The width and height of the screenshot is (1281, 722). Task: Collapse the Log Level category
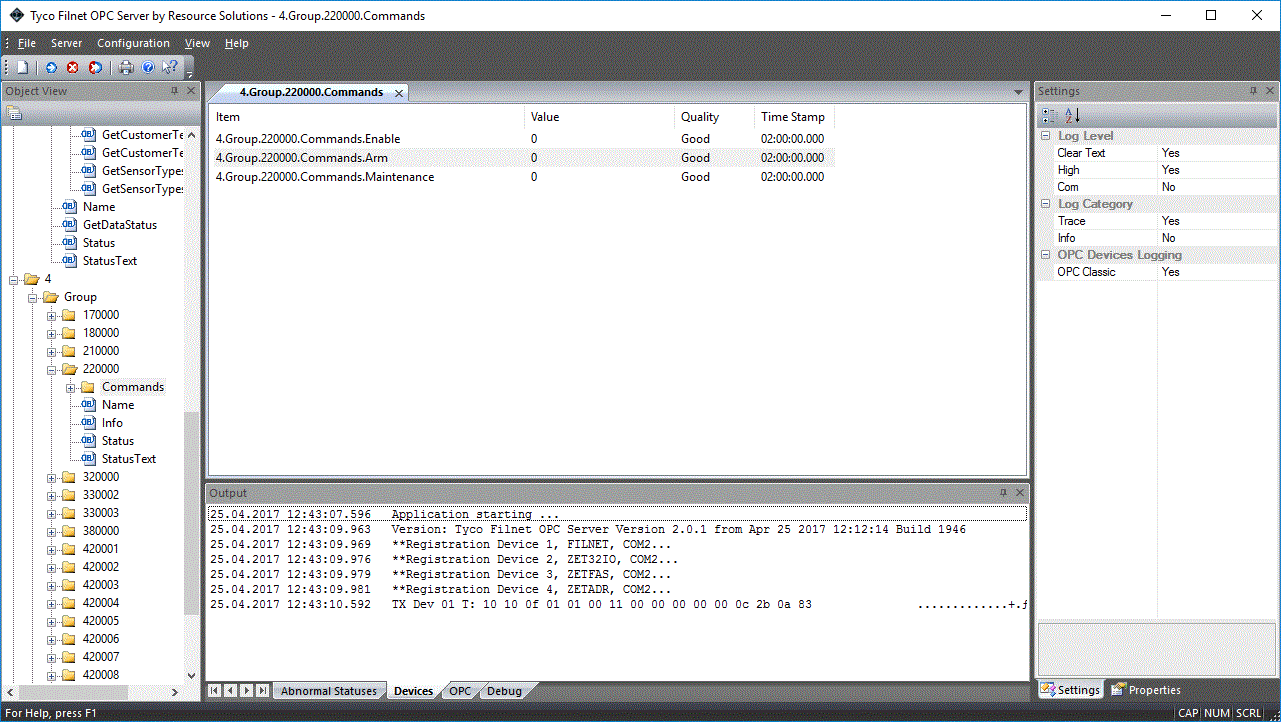pyautogui.click(x=1046, y=136)
